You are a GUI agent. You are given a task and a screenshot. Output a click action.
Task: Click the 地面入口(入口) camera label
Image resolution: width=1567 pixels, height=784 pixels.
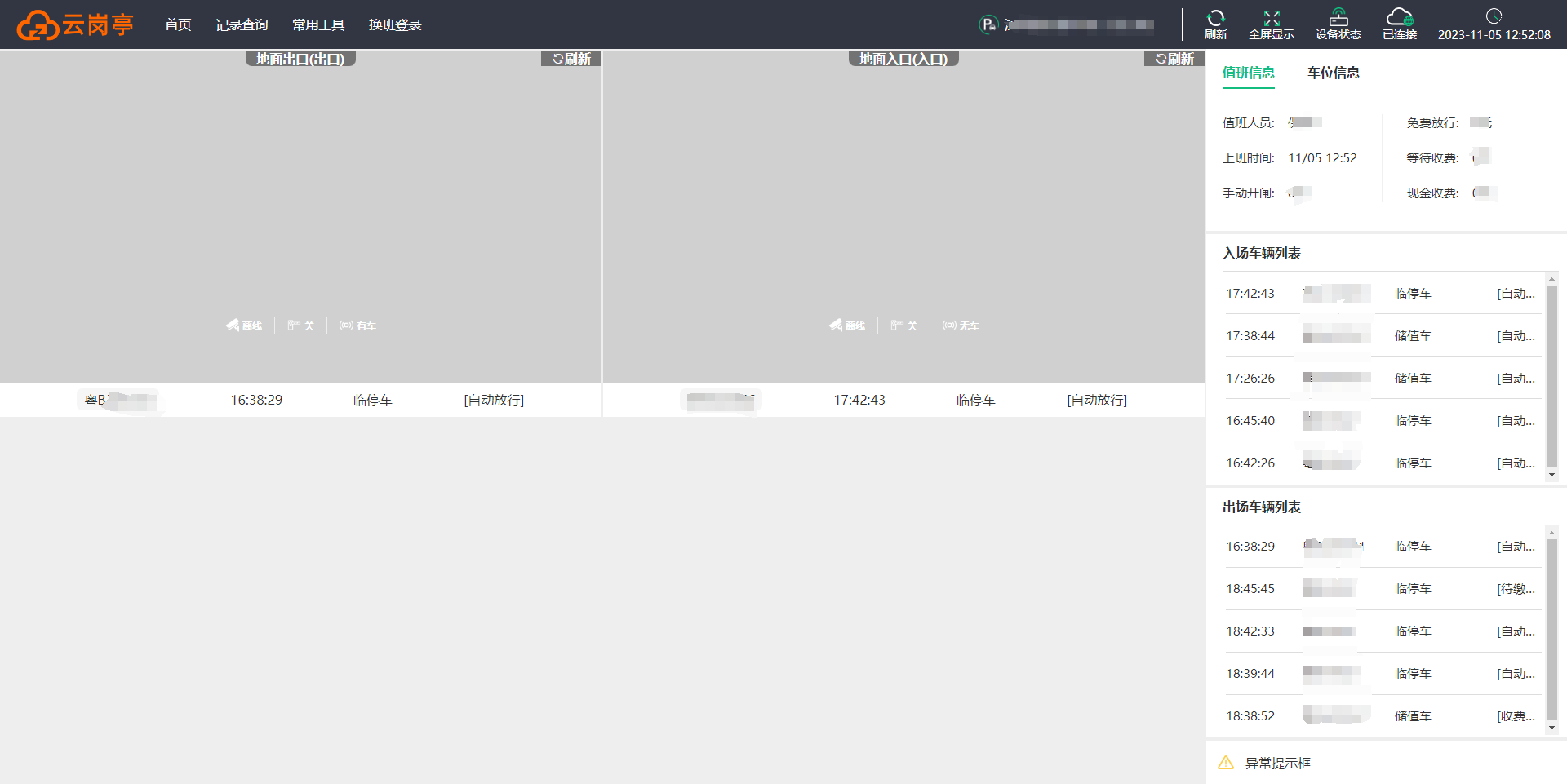[x=903, y=59]
